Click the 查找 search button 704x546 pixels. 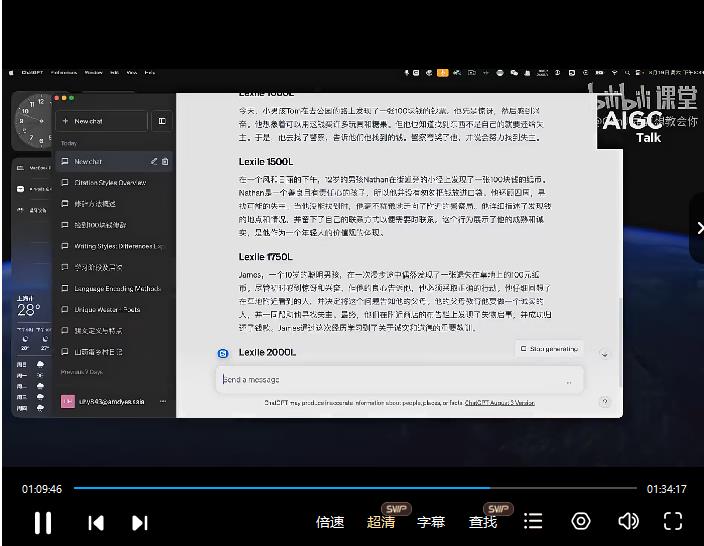tap(483, 522)
